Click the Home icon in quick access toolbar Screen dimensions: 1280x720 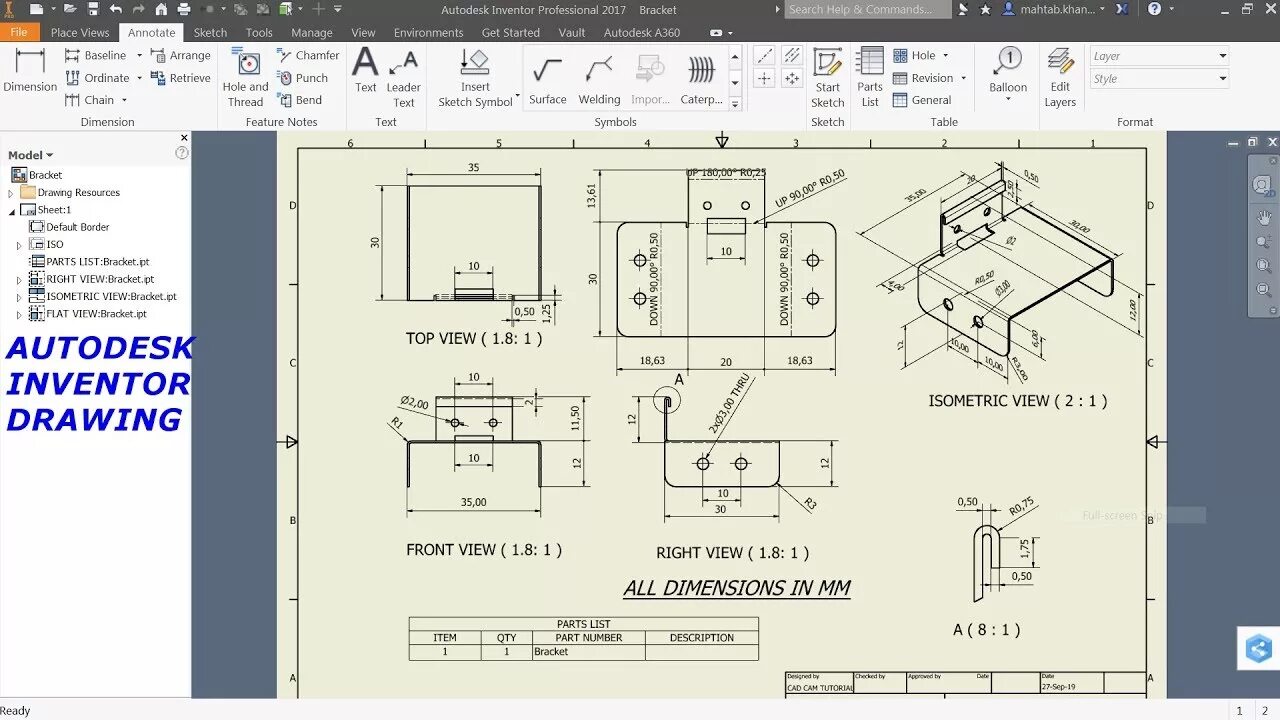(x=163, y=9)
